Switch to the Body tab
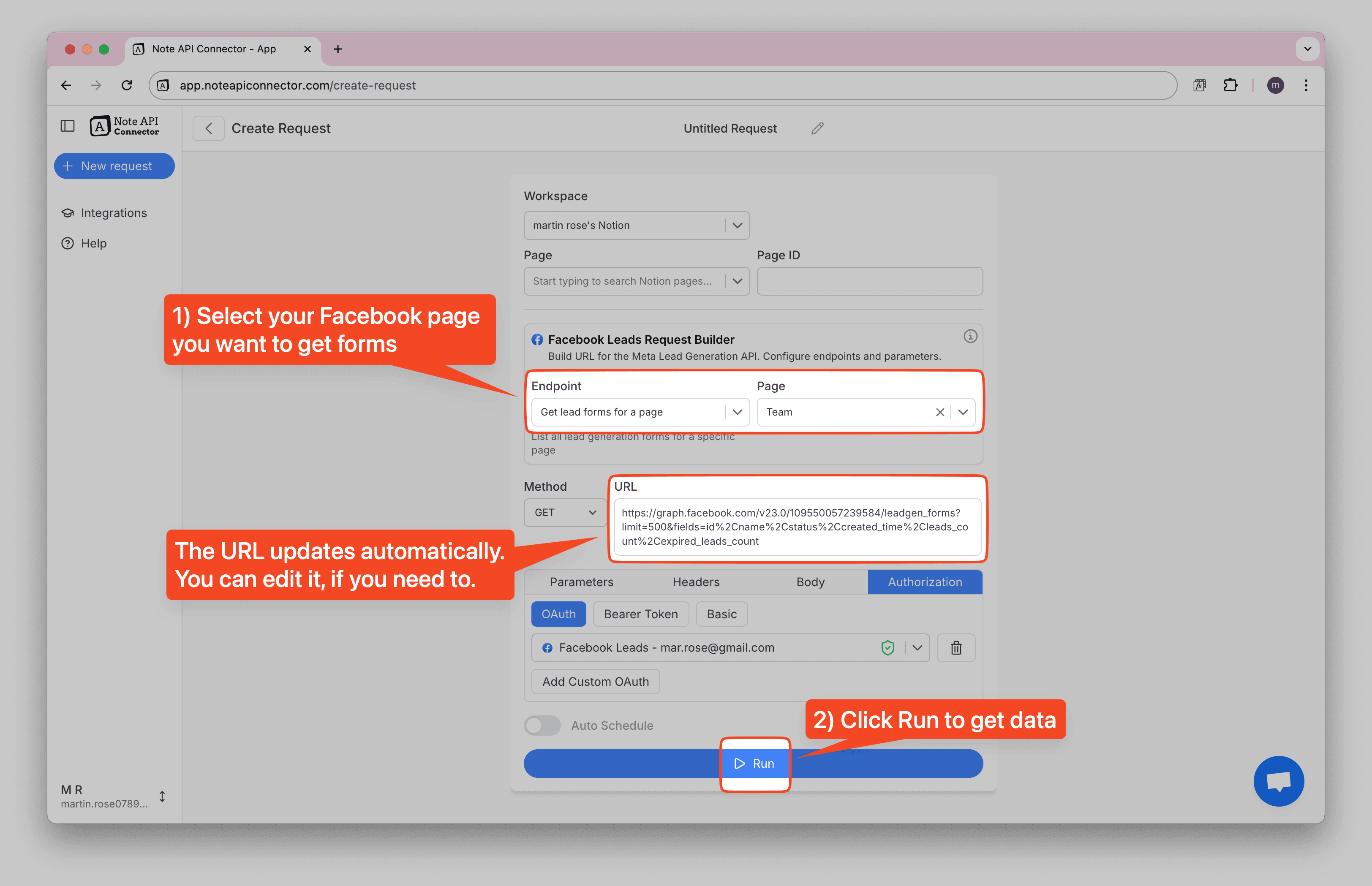 click(x=810, y=582)
